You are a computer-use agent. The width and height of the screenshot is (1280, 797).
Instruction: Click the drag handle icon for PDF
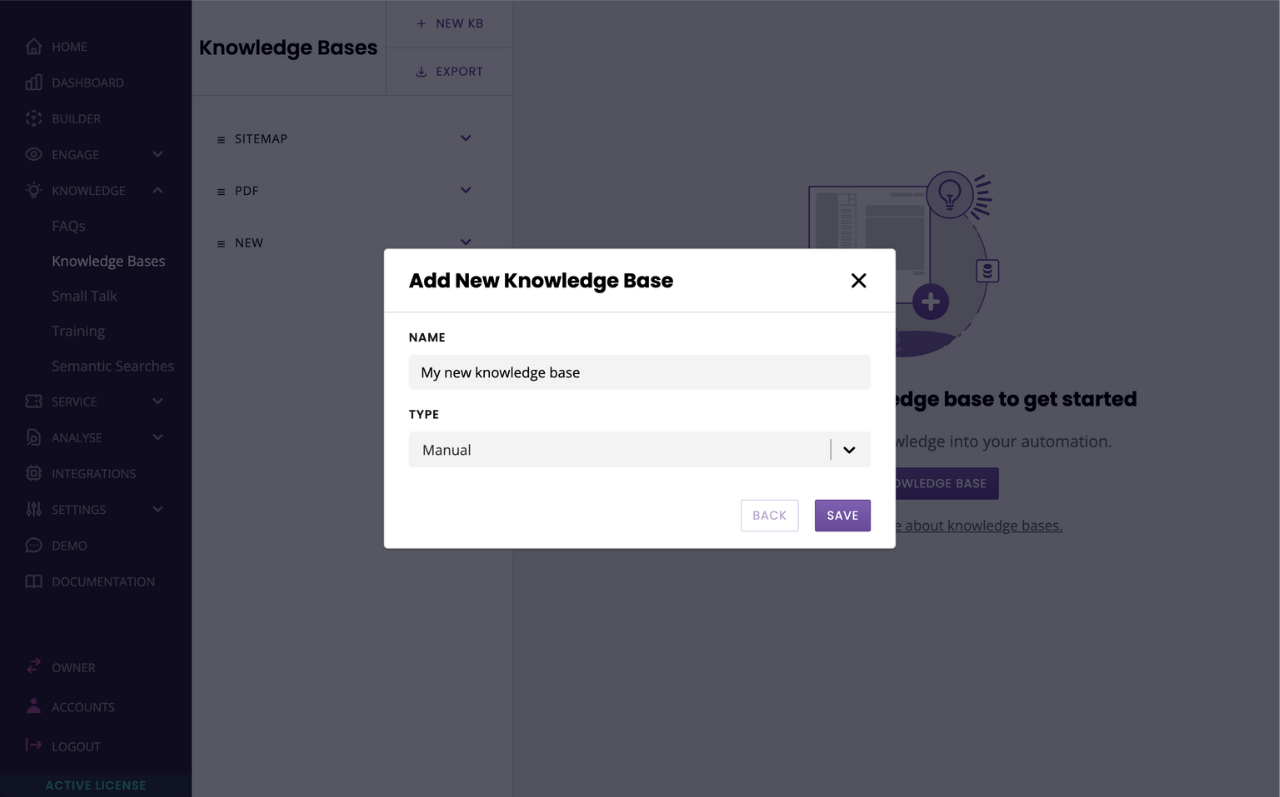[x=221, y=191]
